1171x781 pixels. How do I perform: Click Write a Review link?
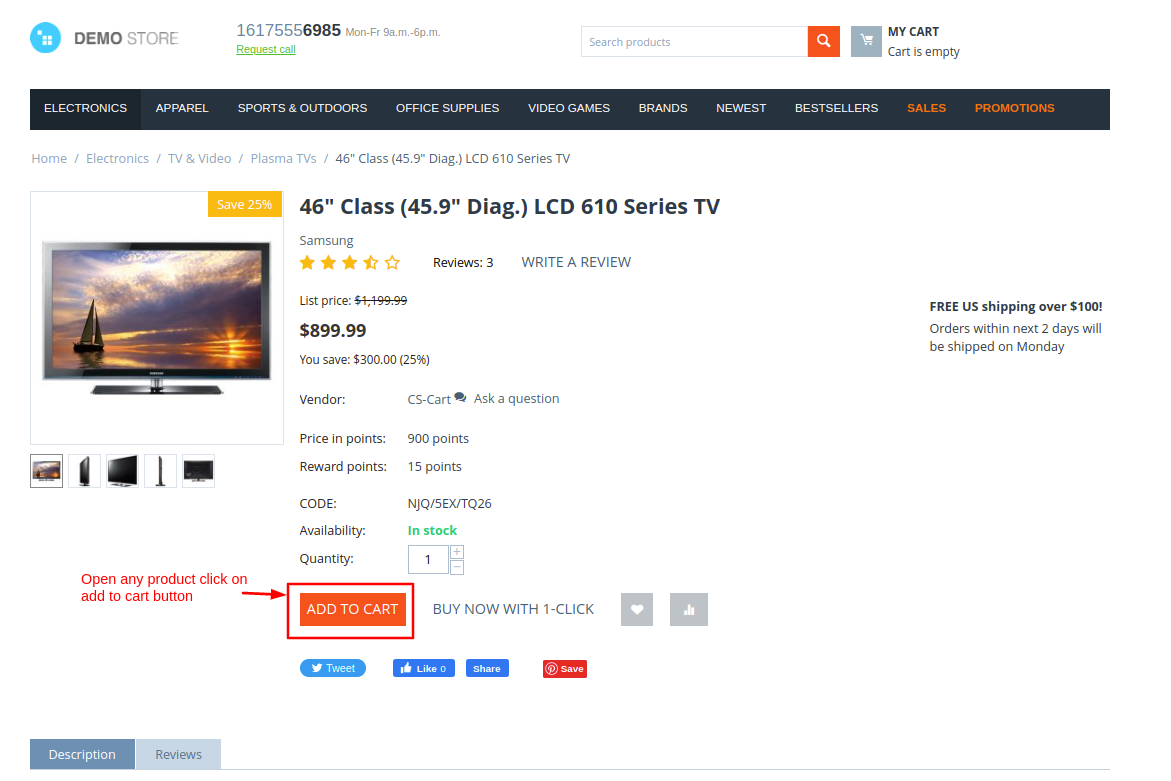[x=576, y=262]
